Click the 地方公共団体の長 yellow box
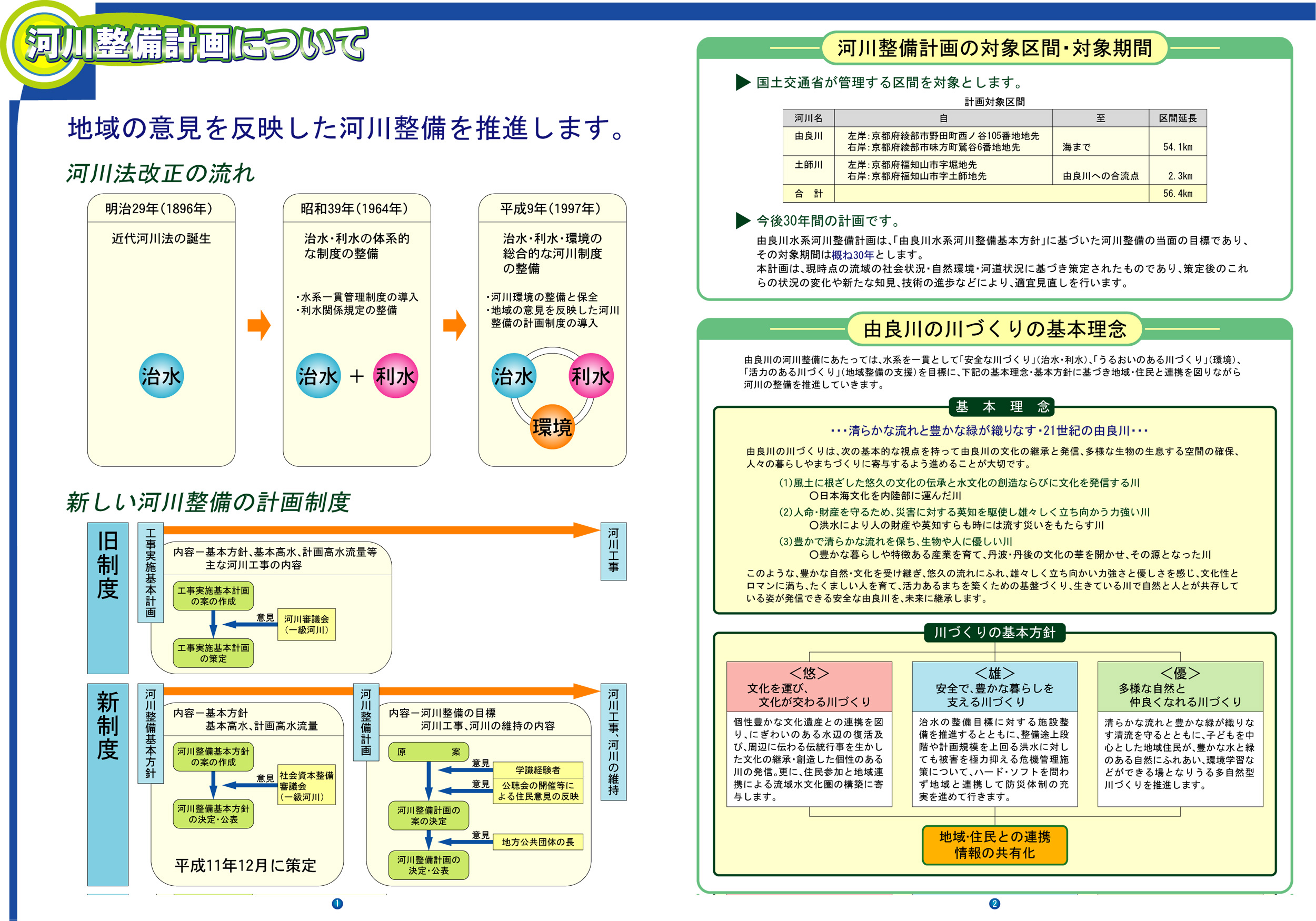The height and width of the screenshot is (921, 1316). point(537,842)
